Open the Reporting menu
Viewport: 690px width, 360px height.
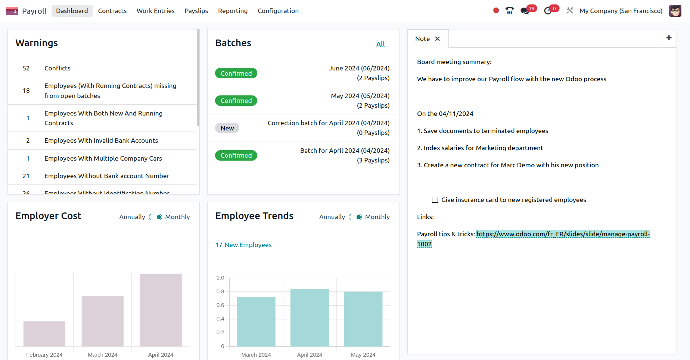pos(232,11)
